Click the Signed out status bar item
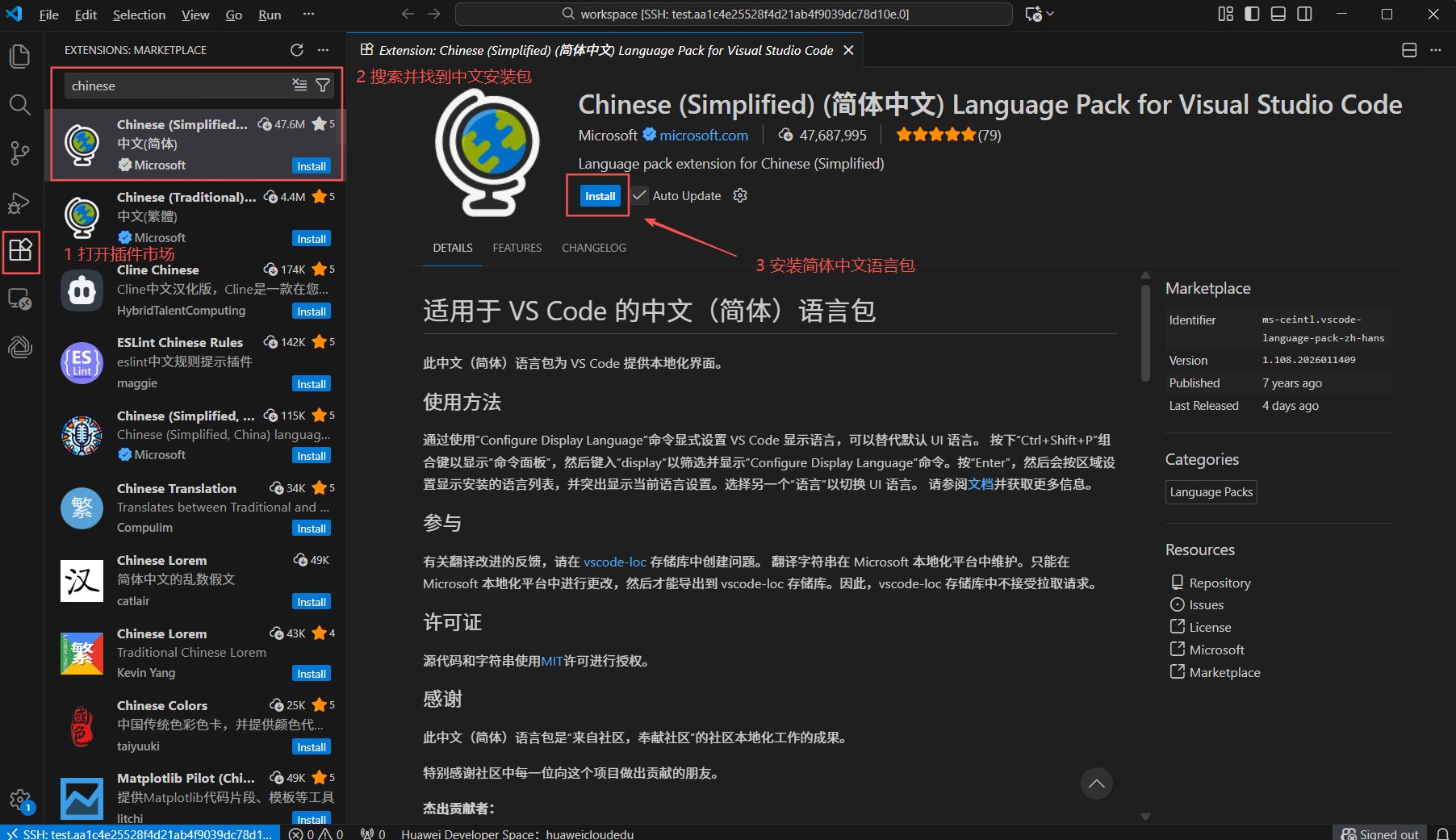The image size is (1456, 840). click(x=1379, y=834)
